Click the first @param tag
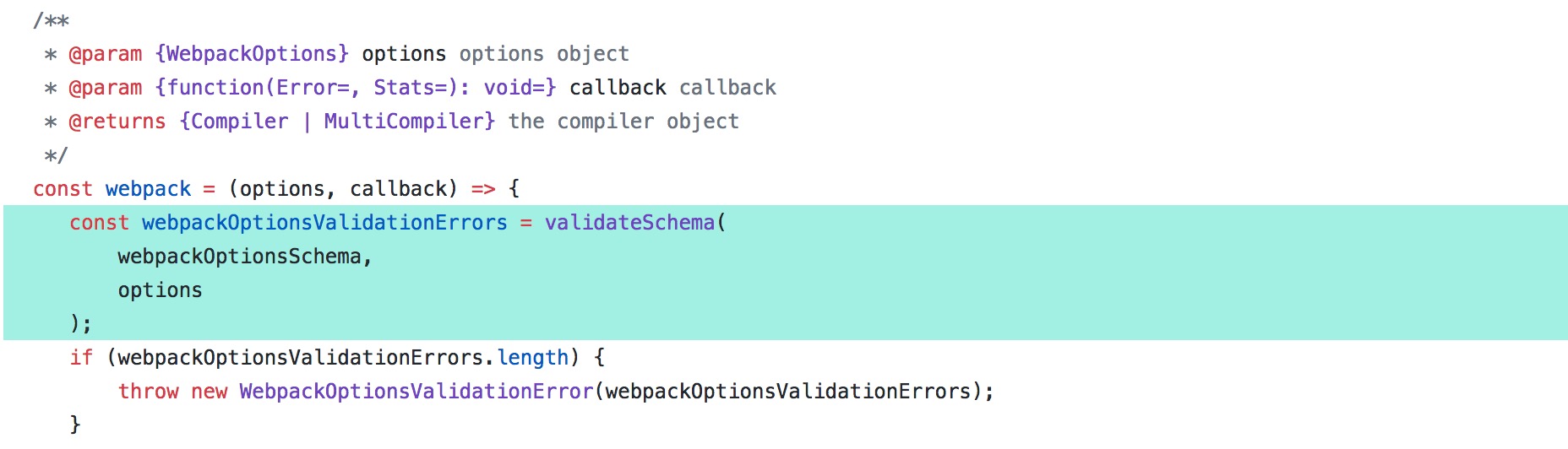Viewport: 1568px width, 449px height. [x=106, y=54]
